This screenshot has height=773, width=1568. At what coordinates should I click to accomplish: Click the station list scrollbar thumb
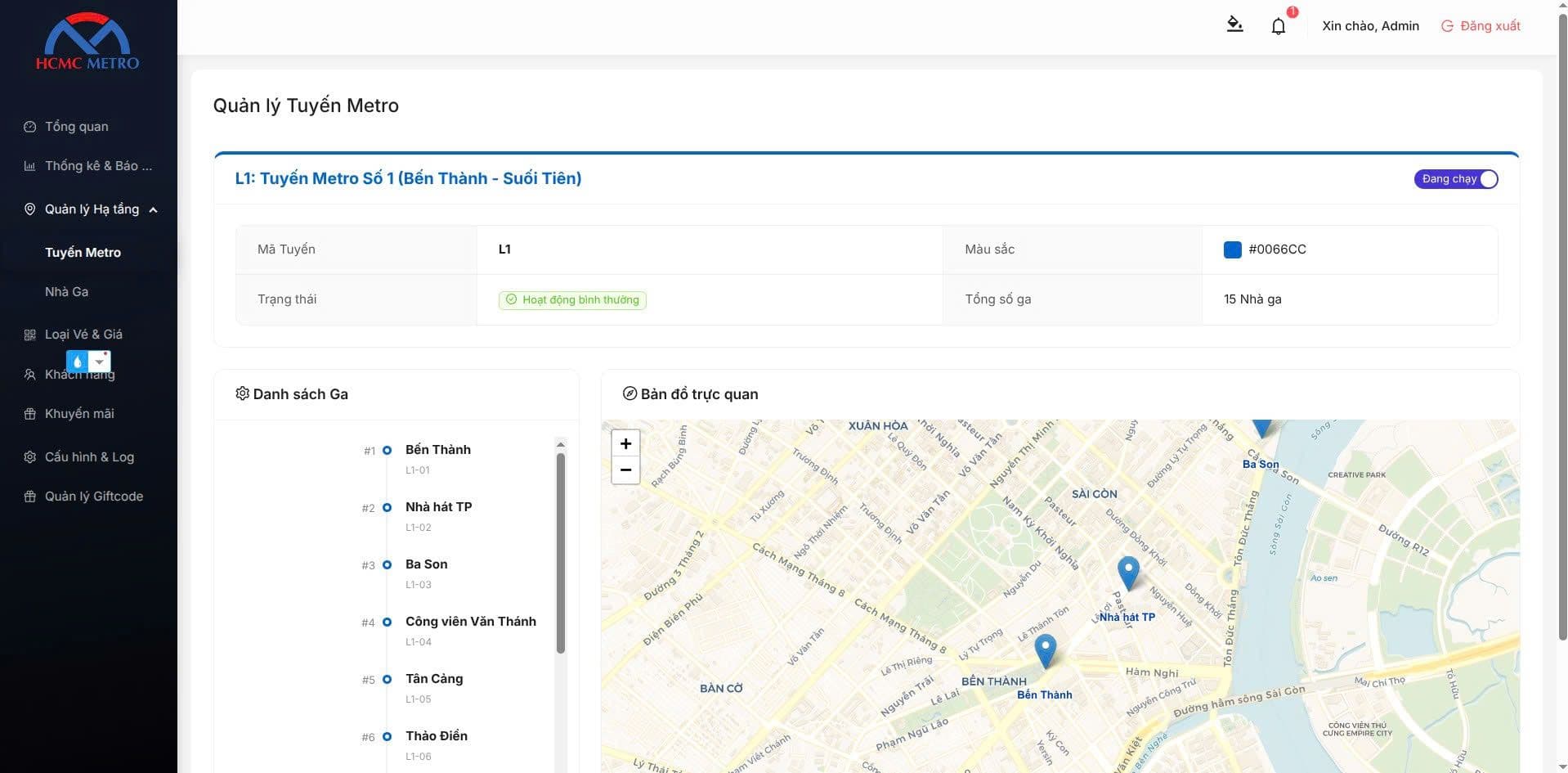(x=561, y=553)
